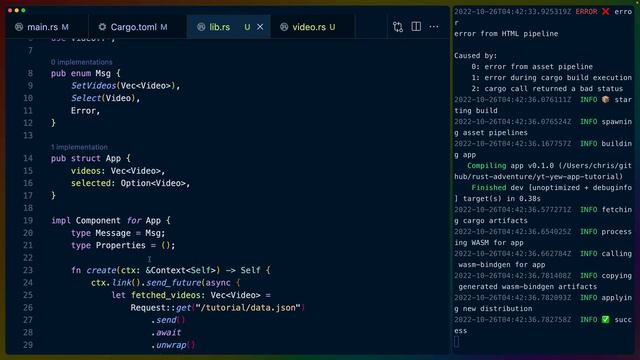
Task: Click 'impl Component for App' line
Action: [111, 220]
